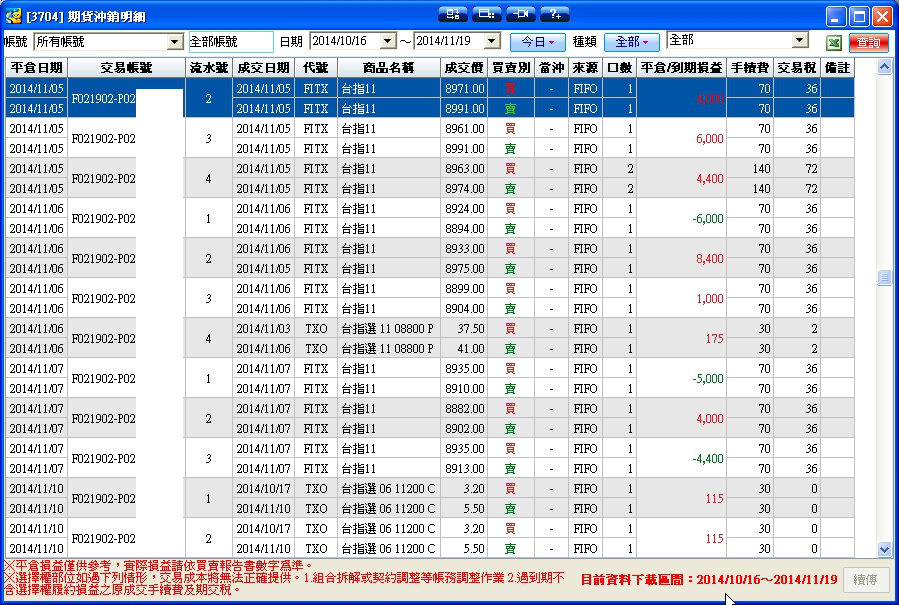Click the price cell 8933.00

pyautogui.click(x=464, y=248)
